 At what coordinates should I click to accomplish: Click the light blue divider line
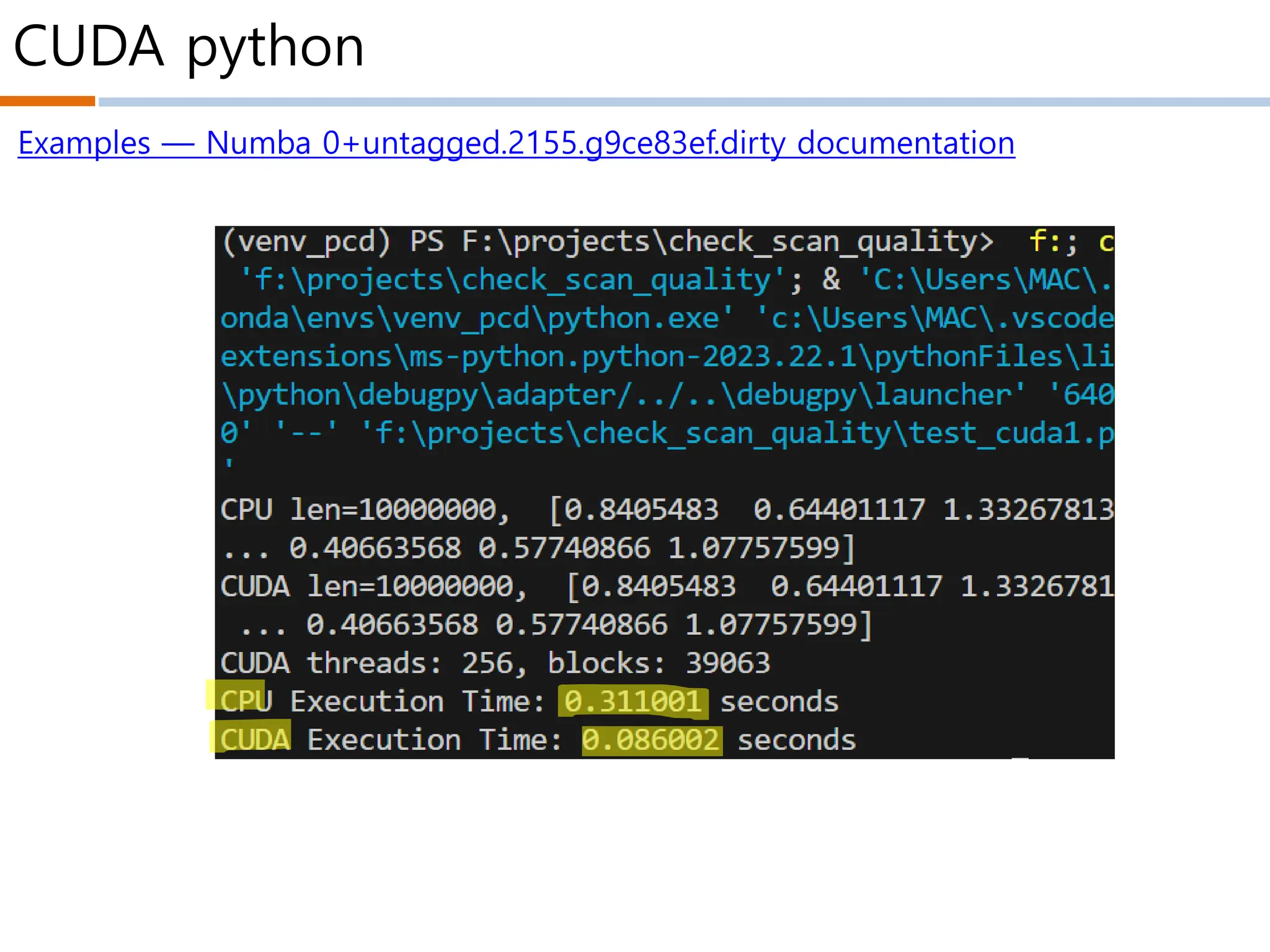coord(682,102)
